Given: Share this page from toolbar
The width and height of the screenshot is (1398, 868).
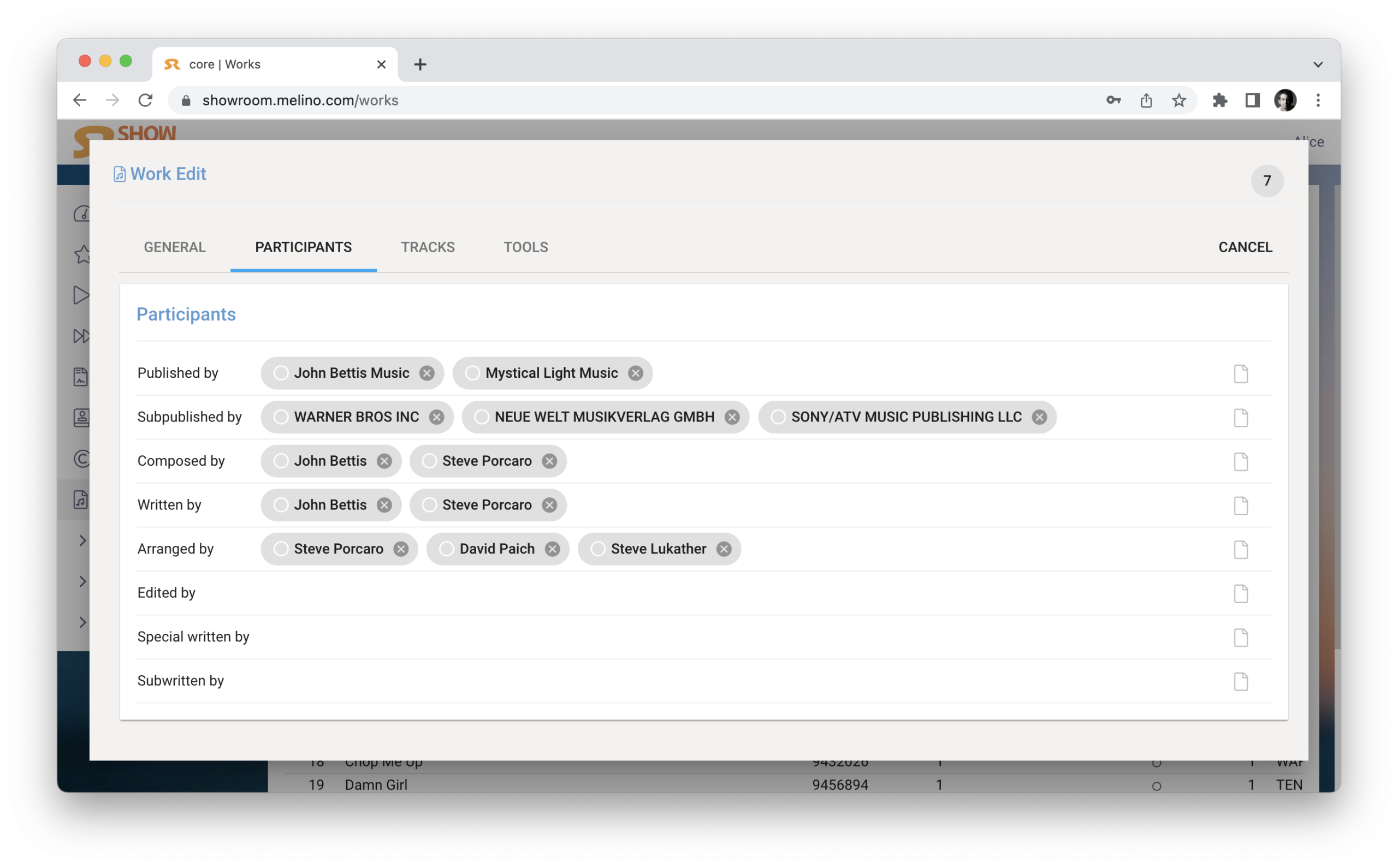Looking at the screenshot, I should [1146, 100].
